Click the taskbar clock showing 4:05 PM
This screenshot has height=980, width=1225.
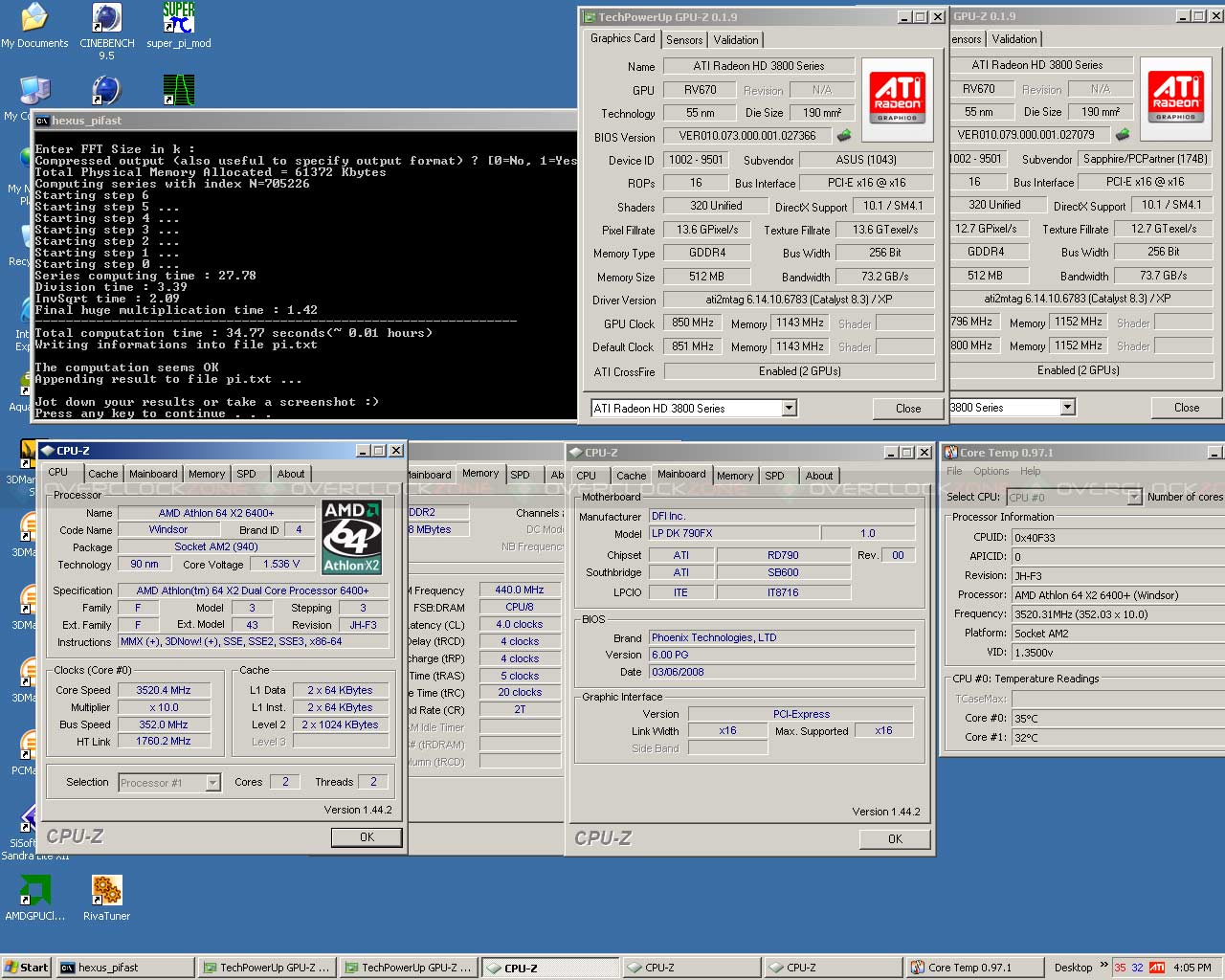coord(1192,968)
